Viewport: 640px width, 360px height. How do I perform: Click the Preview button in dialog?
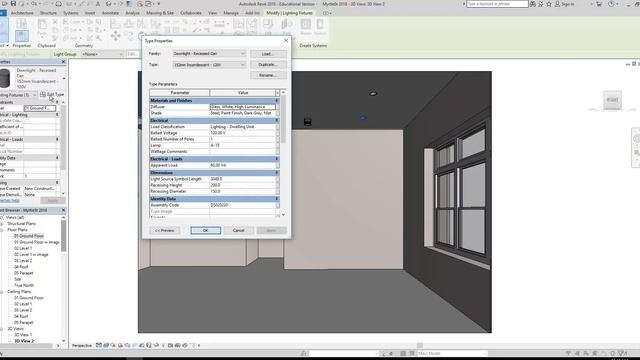coord(164,231)
